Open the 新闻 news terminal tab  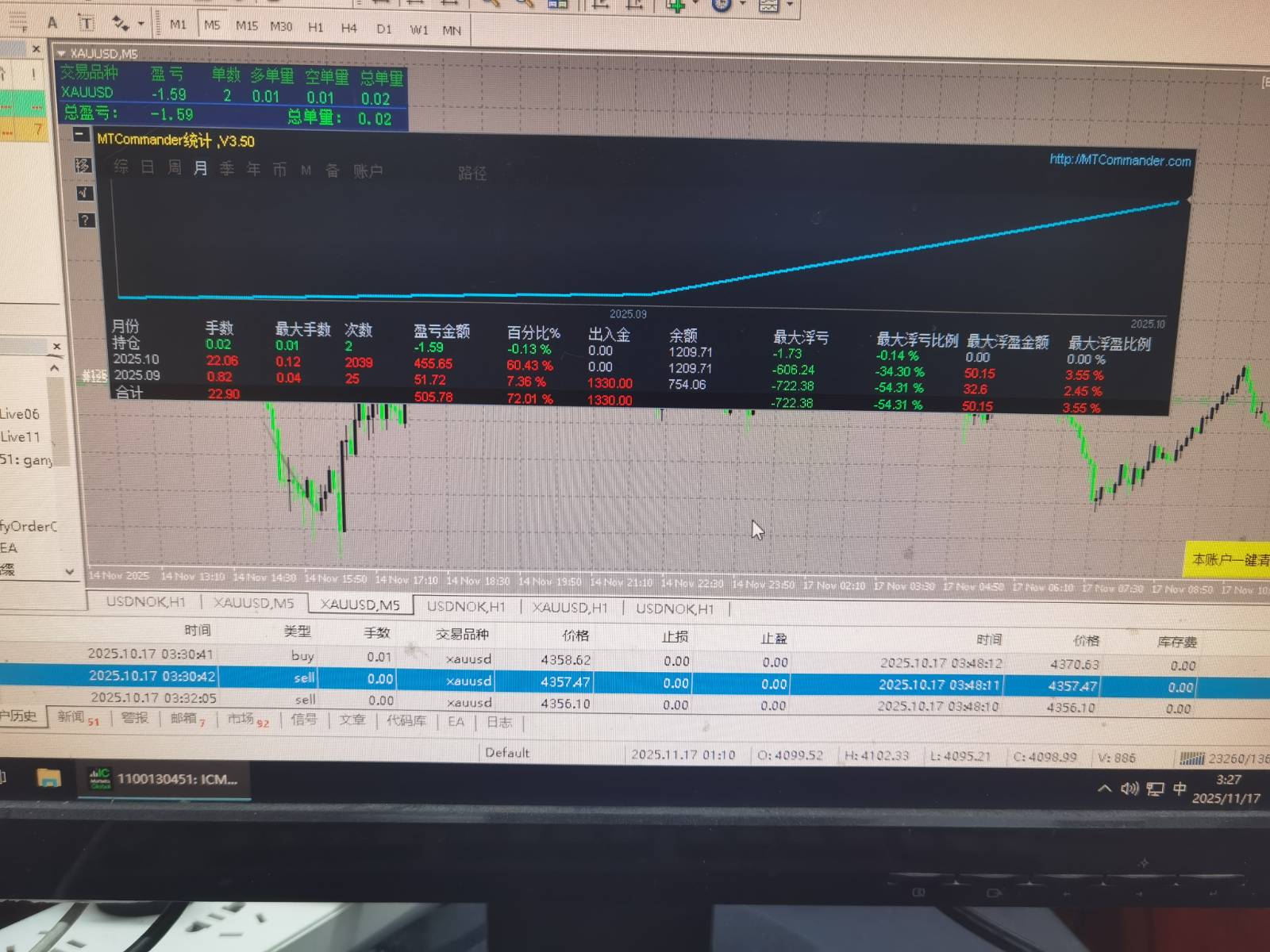(78, 718)
